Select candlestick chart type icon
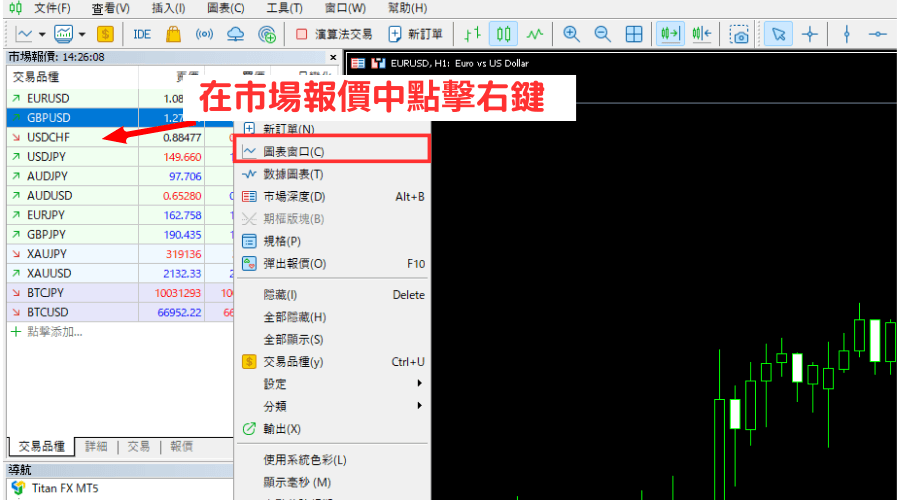The width and height of the screenshot is (900, 500). click(505, 34)
